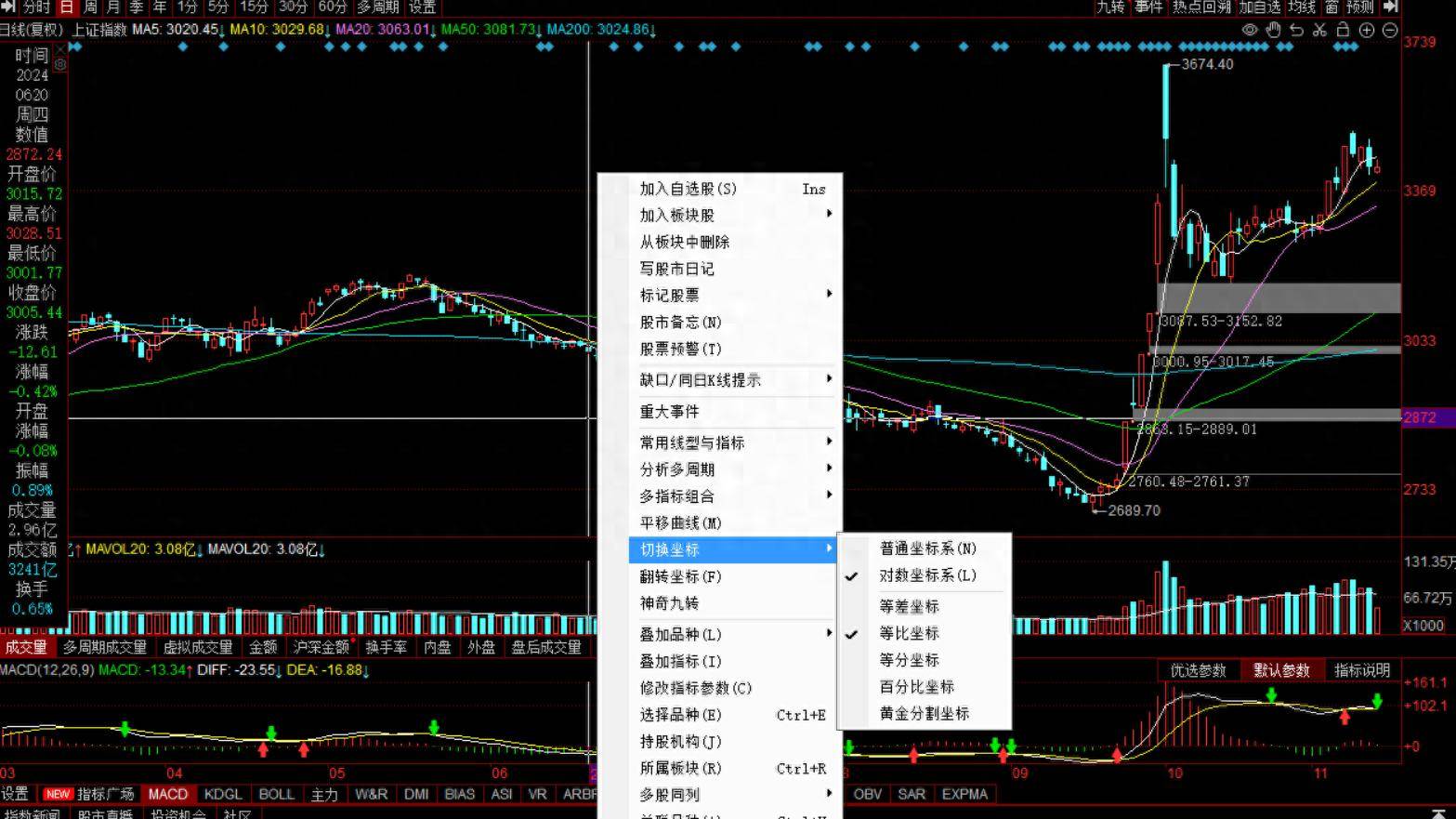Click the arrow-to-bar icon at top right
The height and width of the screenshot is (819, 1456).
pos(1391,7)
